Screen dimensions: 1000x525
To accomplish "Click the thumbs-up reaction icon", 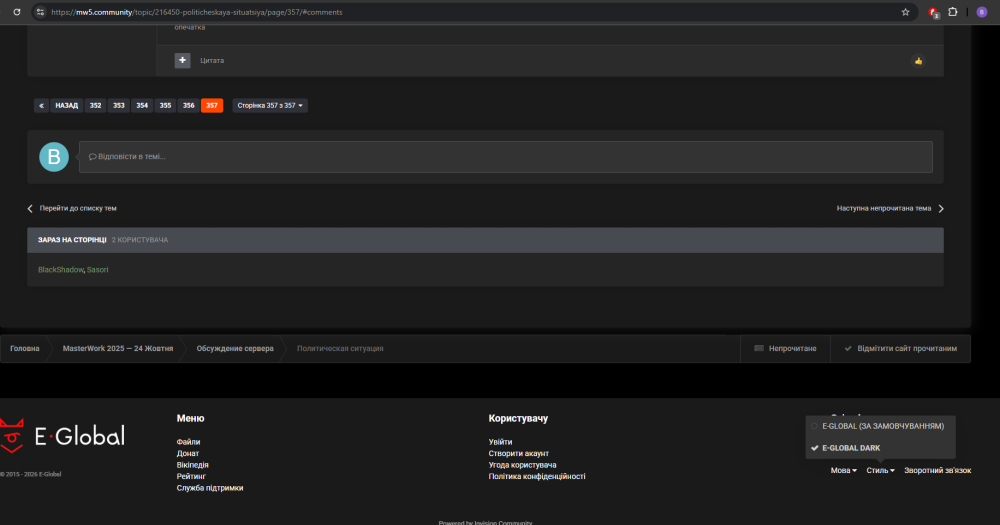I will coord(918,61).
